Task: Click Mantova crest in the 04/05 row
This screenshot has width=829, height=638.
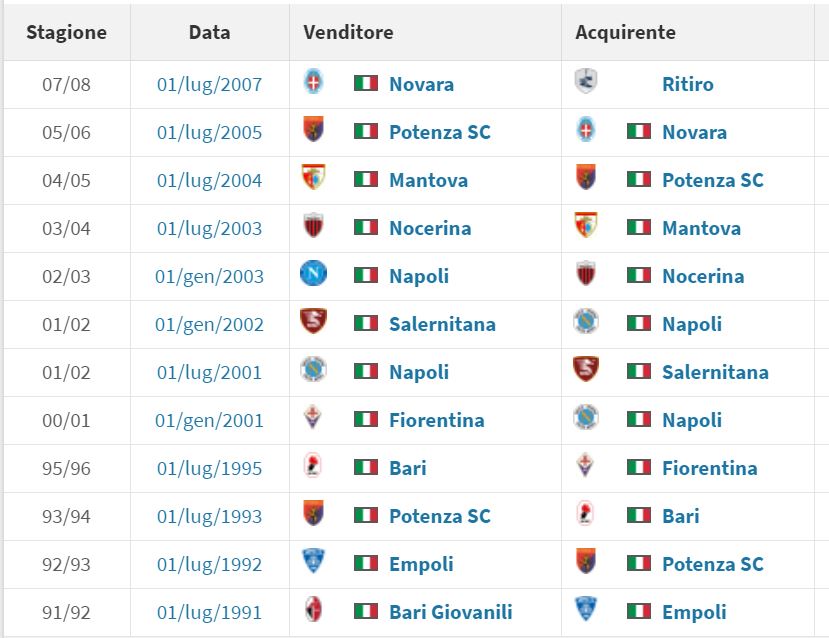Action: click(314, 179)
